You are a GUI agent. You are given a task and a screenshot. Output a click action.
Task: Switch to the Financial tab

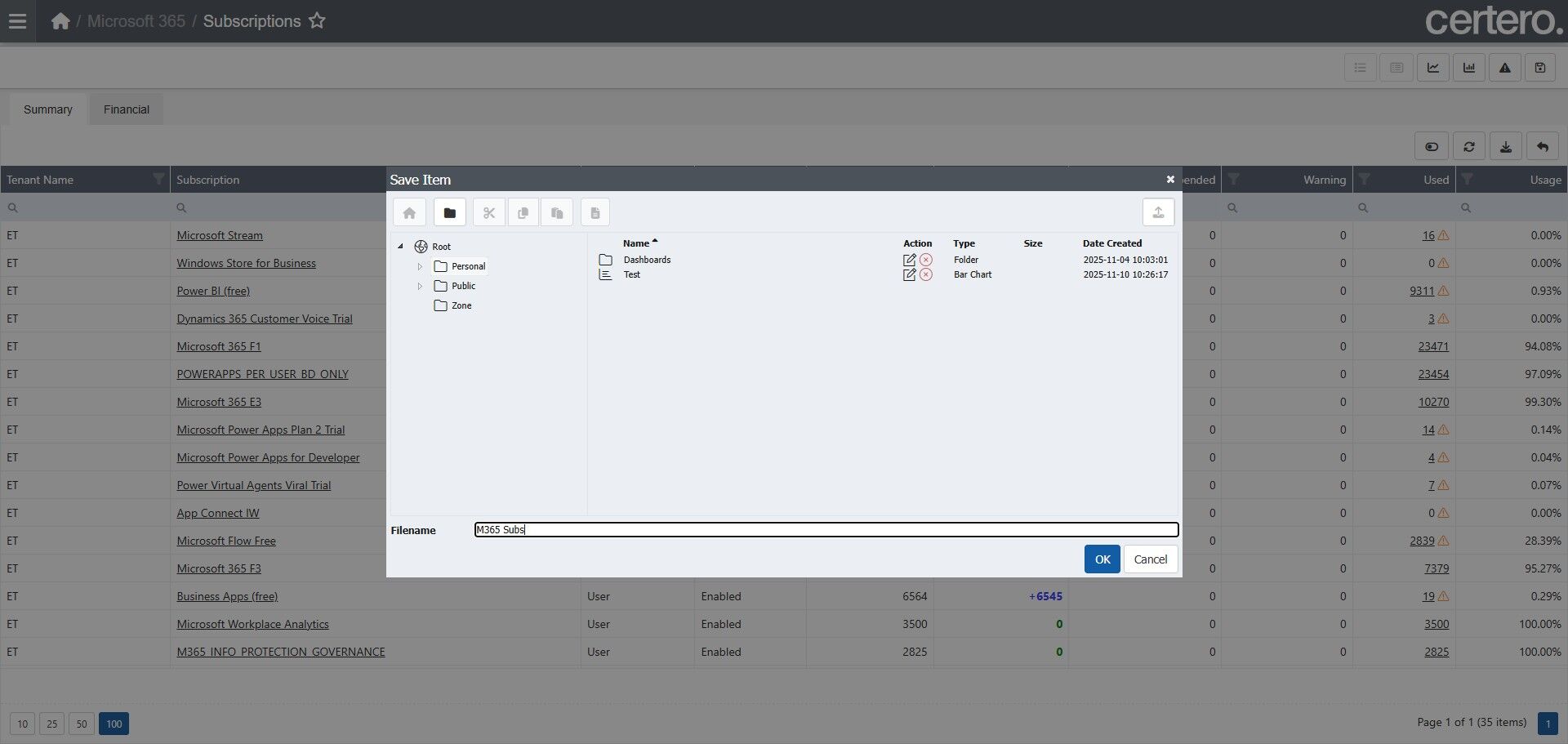[127, 109]
